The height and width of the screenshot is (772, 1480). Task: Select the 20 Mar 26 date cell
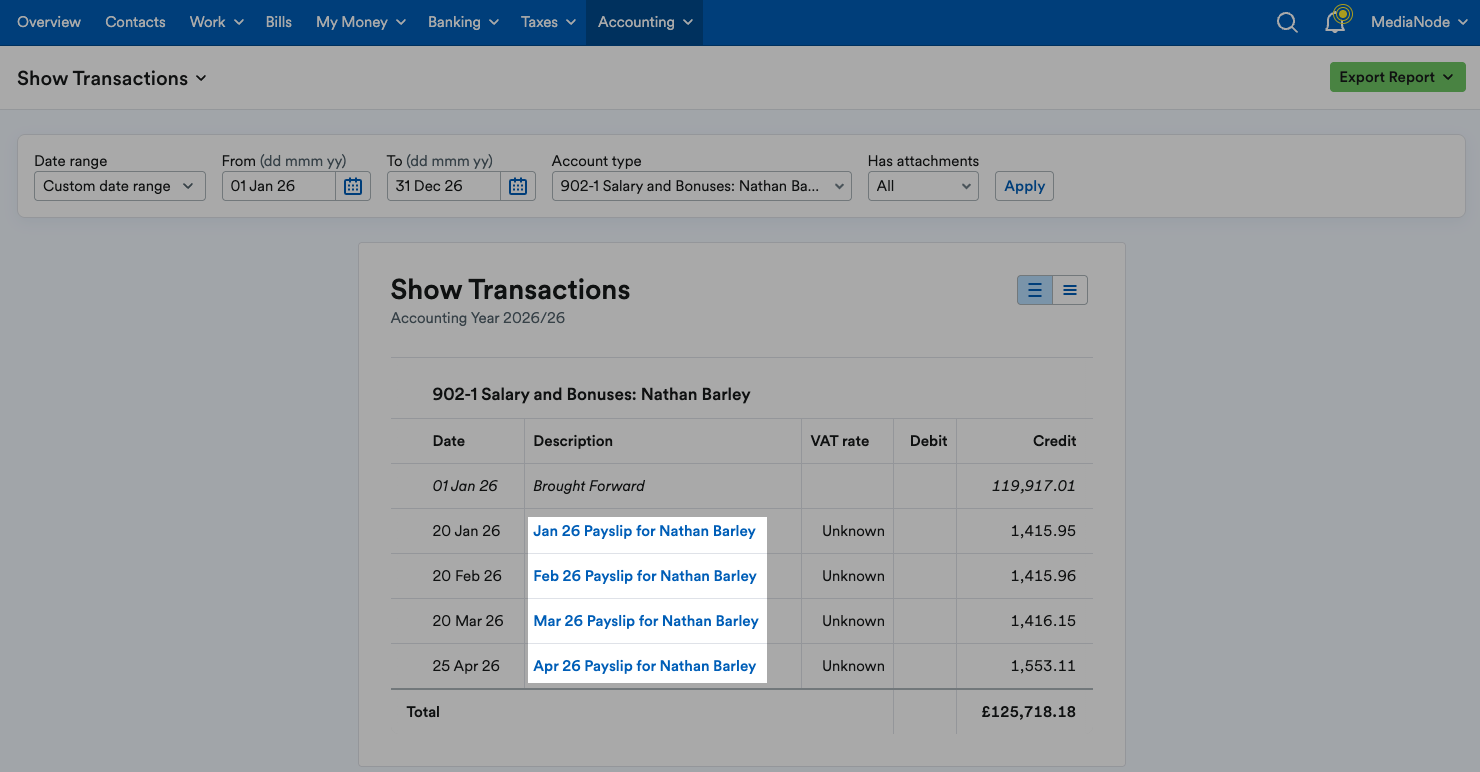[x=468, y=621]
